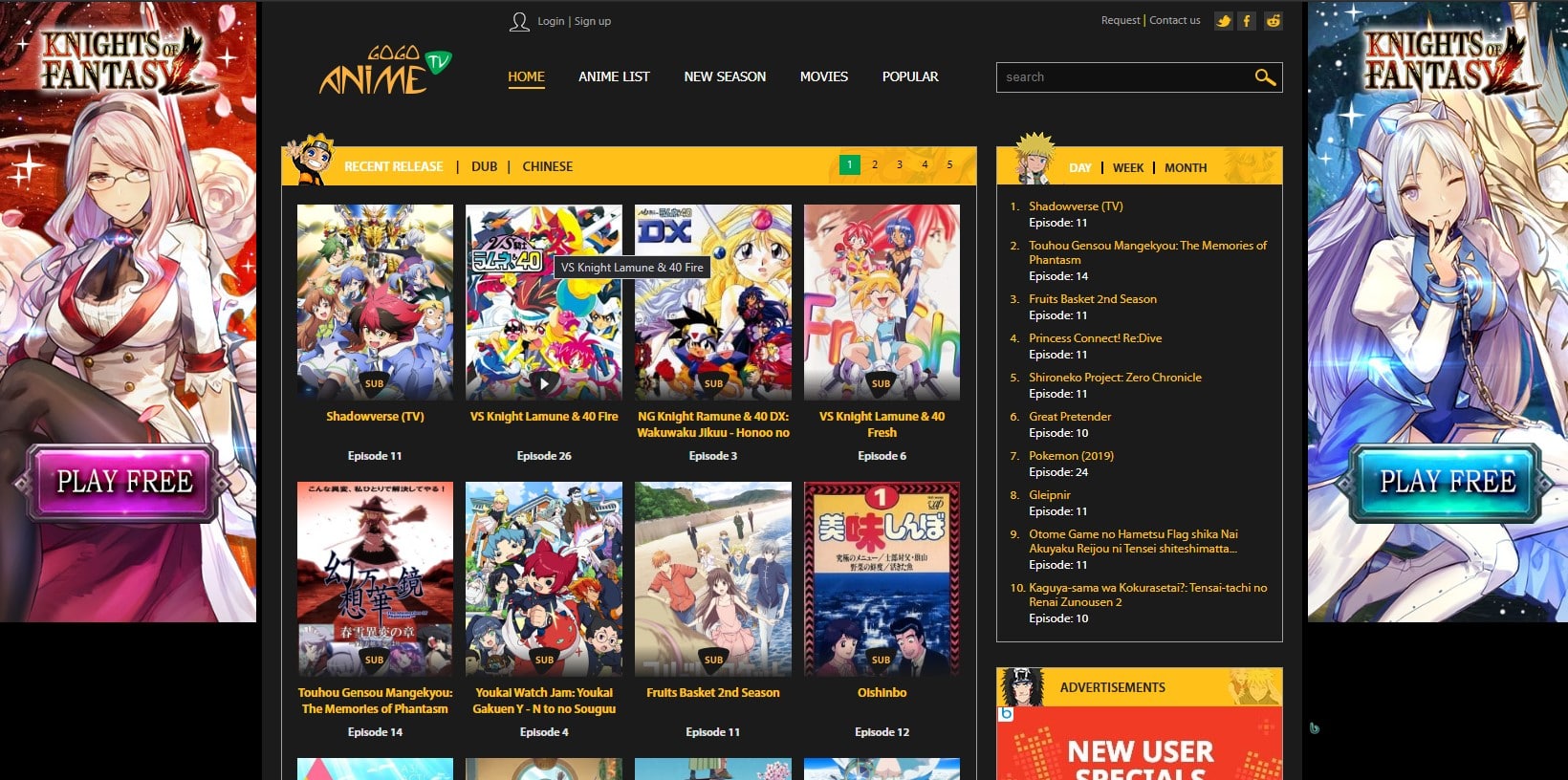The height and width of the screenshot is (780, 1568).
Task: Go to page 5 of recent releases
Action: click(949, 164)
